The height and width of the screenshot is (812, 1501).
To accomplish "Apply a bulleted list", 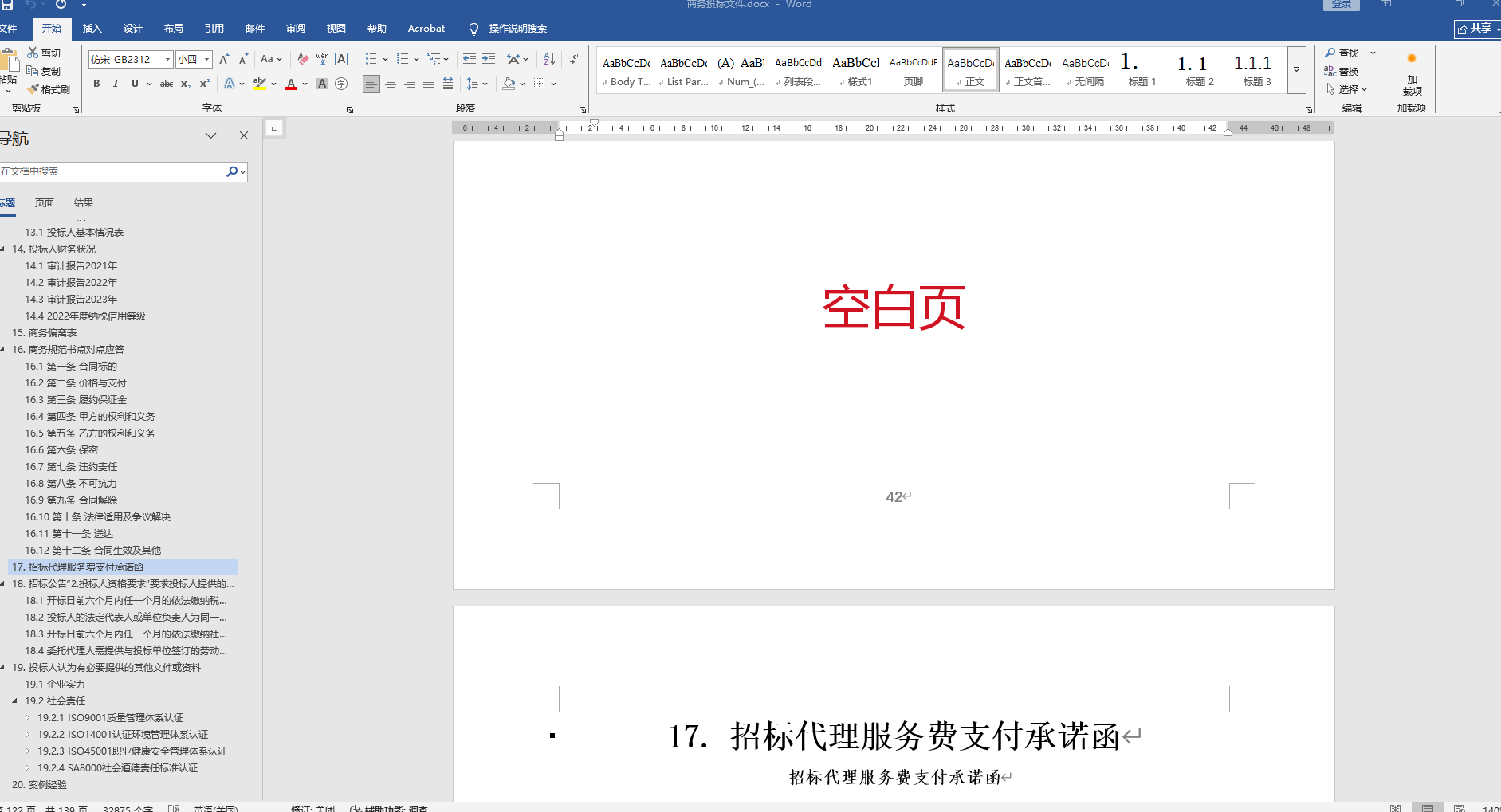I will (x=371, y=59).
